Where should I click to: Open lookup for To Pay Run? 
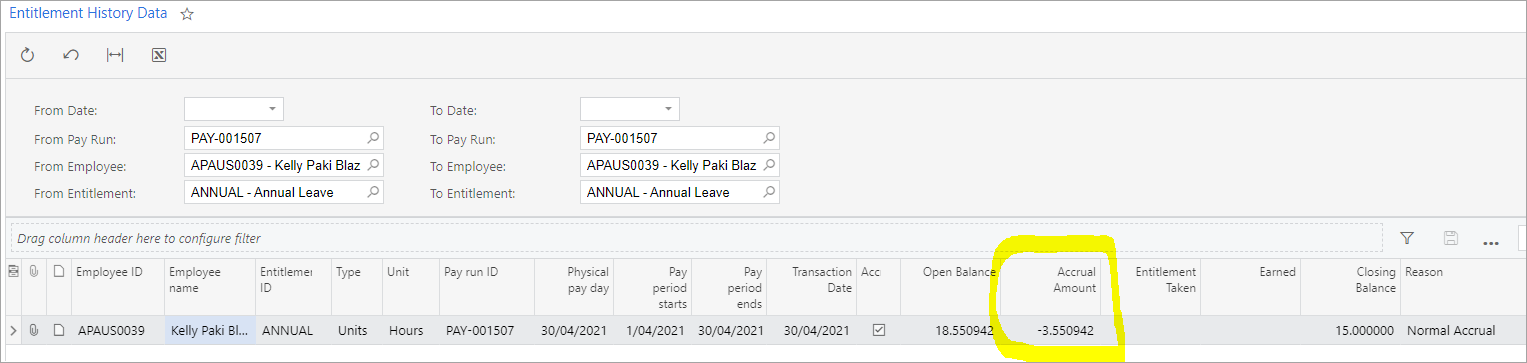tap(769, 138)
